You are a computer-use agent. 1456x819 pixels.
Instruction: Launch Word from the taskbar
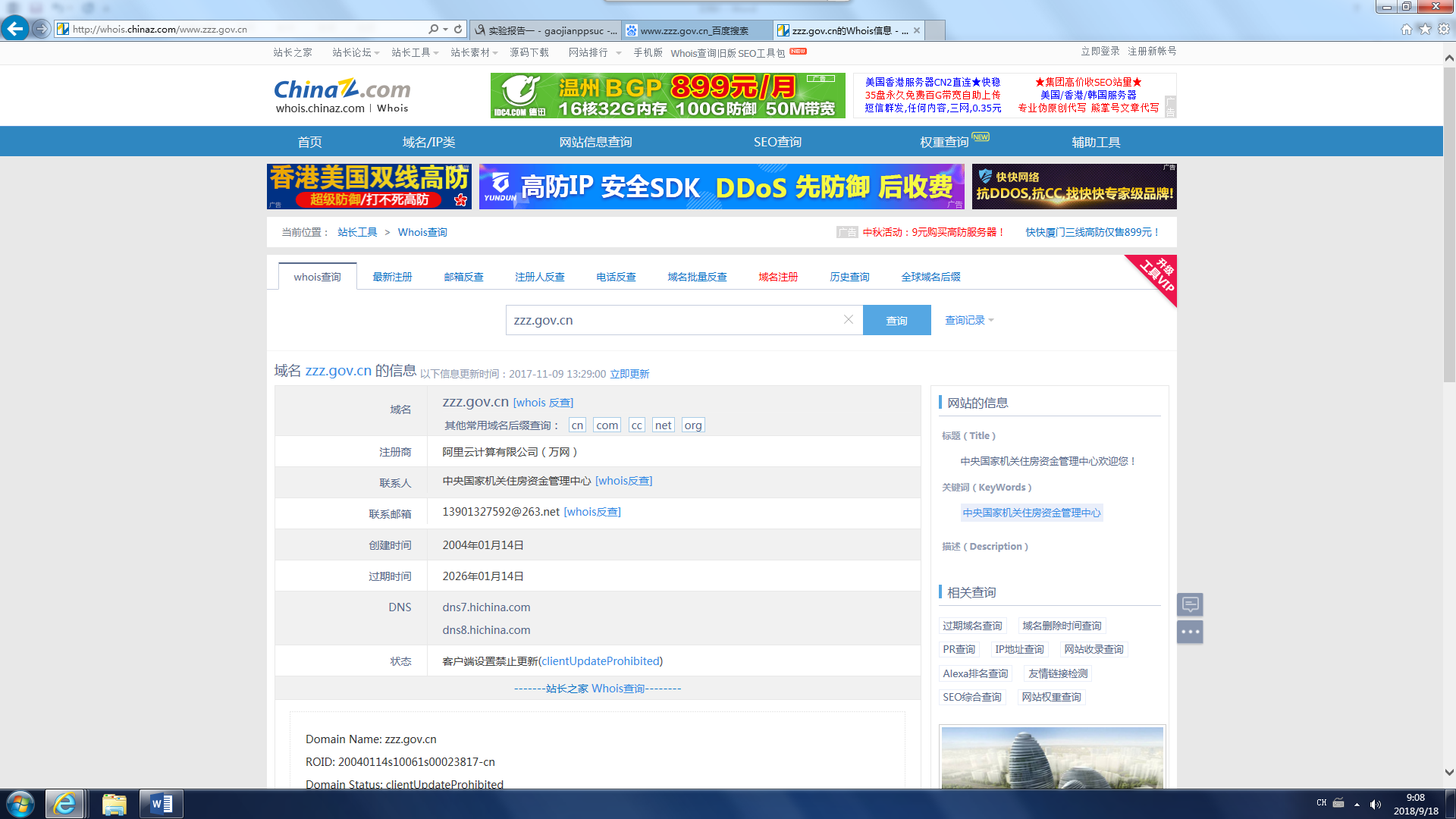click(x=162, y=804)
